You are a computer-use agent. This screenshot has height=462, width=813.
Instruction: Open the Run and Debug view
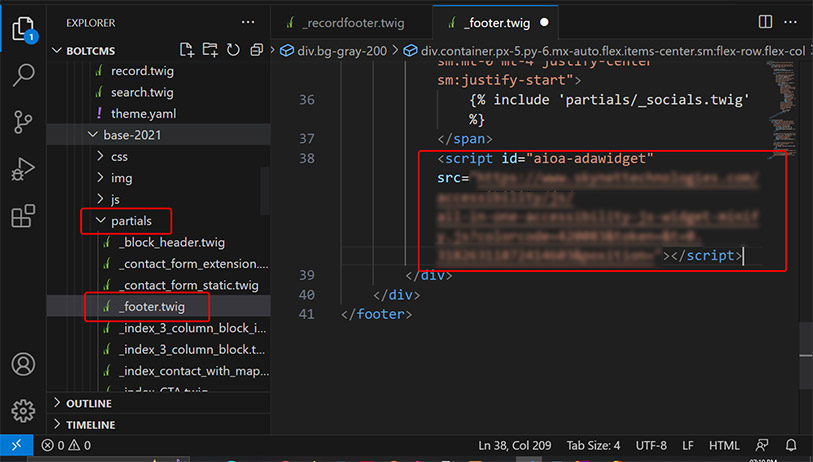tap(23, 169)
